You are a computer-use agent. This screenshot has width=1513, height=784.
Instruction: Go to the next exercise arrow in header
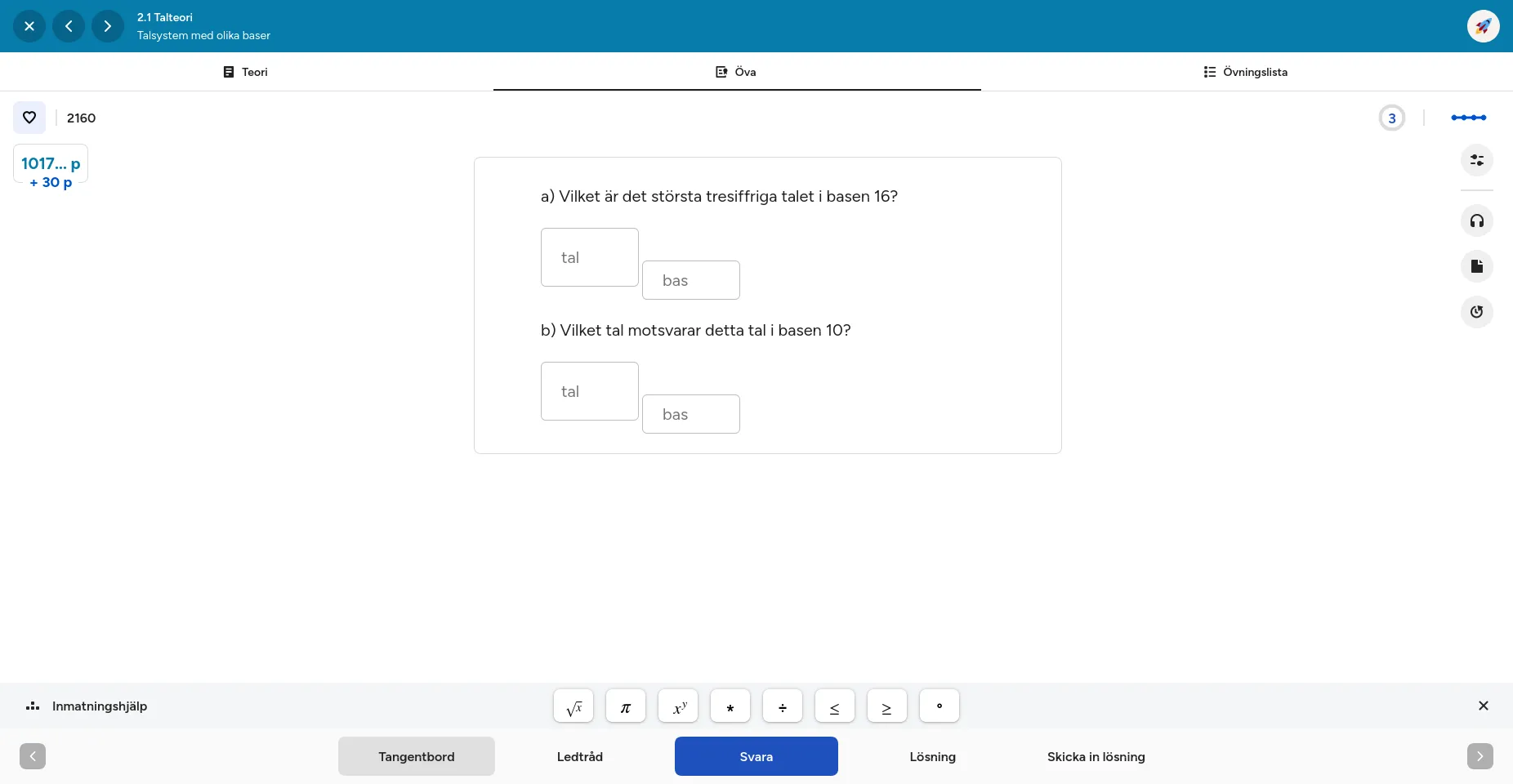pos(108,26)
